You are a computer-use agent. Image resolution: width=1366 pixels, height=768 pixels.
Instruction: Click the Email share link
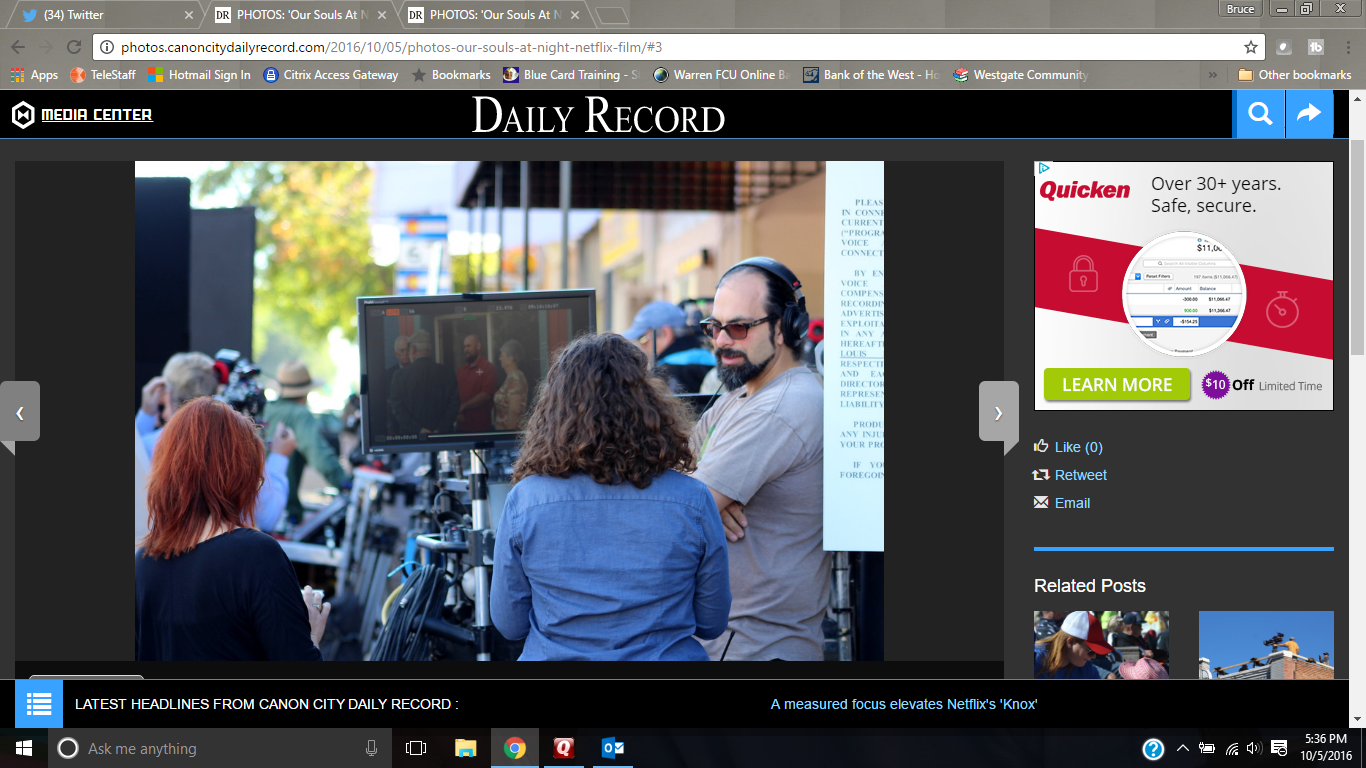coord(1072,503)
